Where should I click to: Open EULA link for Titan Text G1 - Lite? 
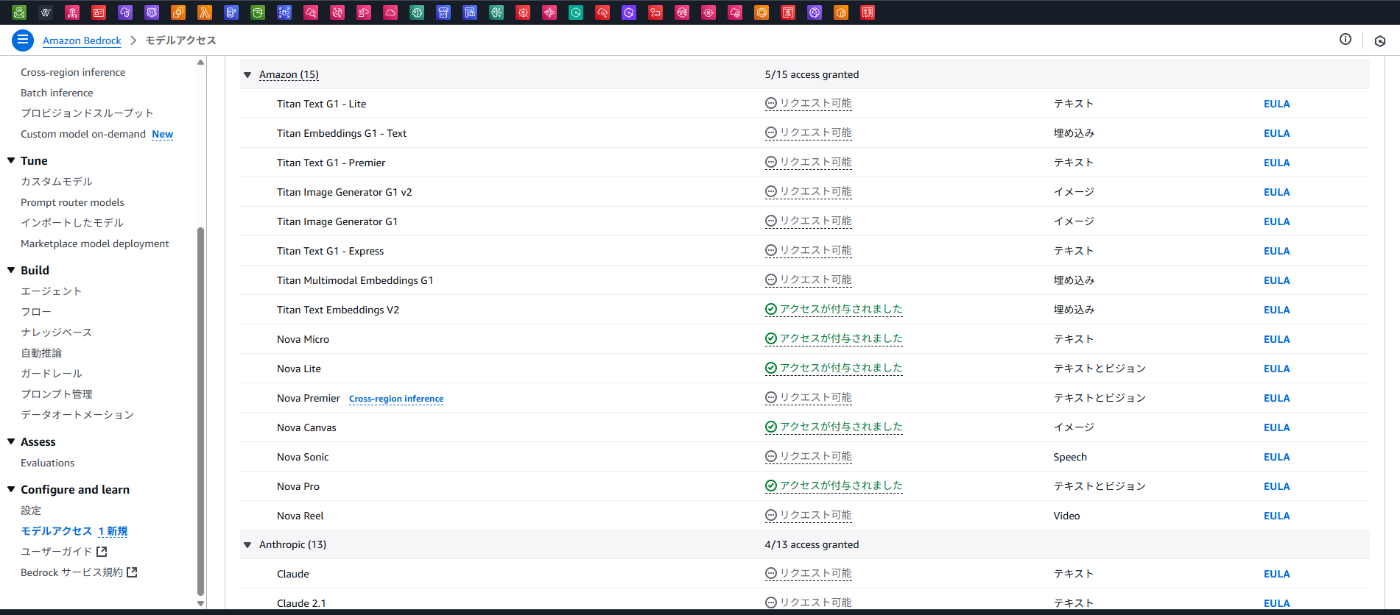(x=1277, y=103)
